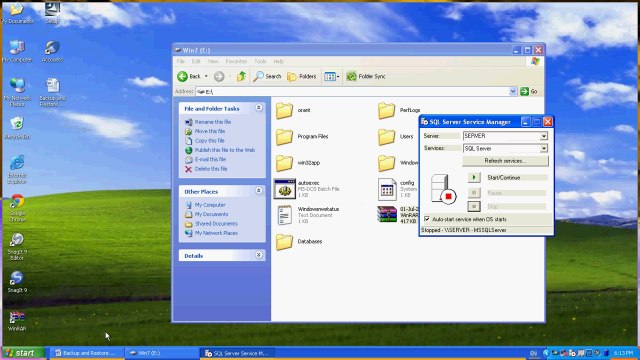Go up one folder level icon

(x=241, y=76)
